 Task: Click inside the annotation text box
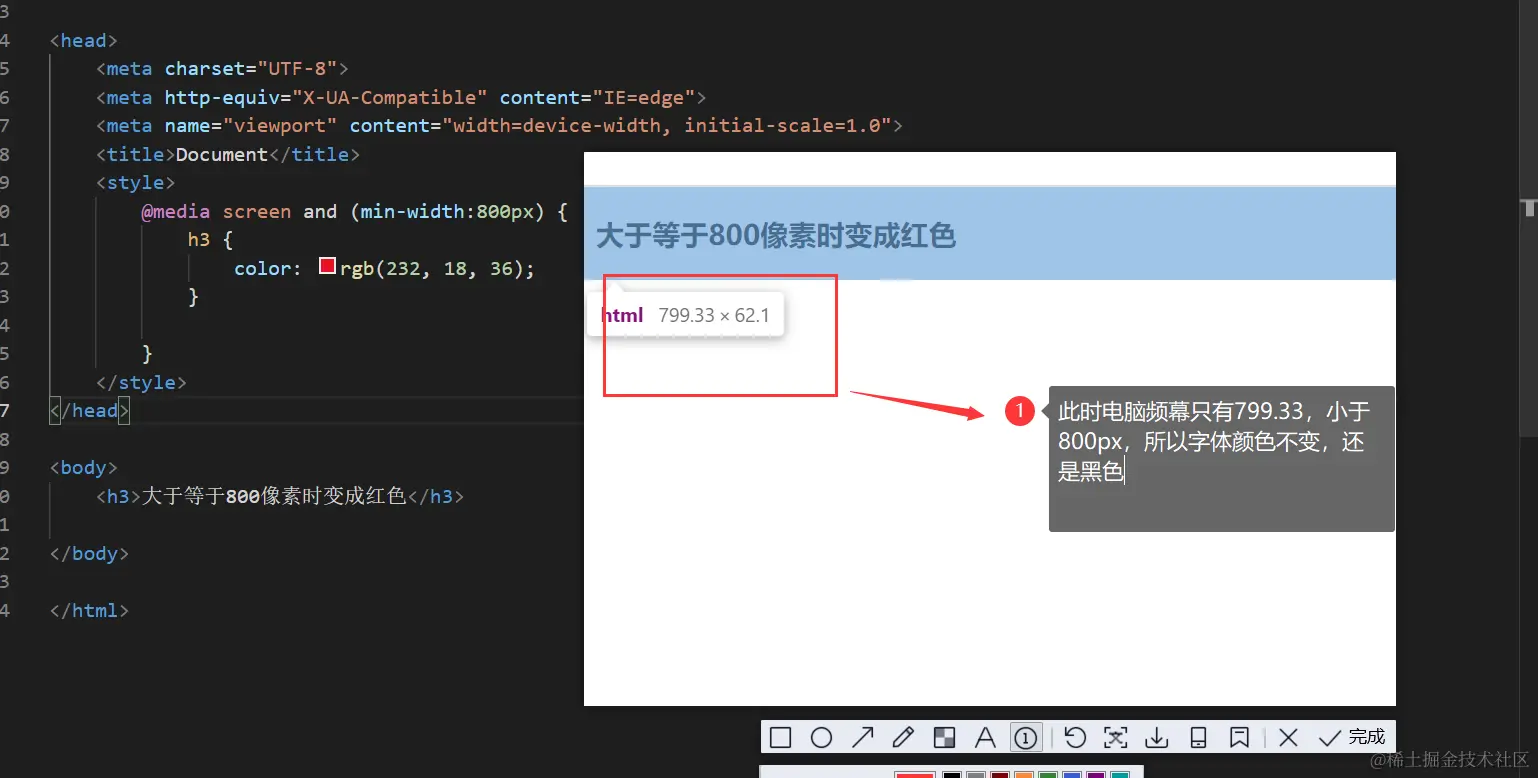[1221, 459]
